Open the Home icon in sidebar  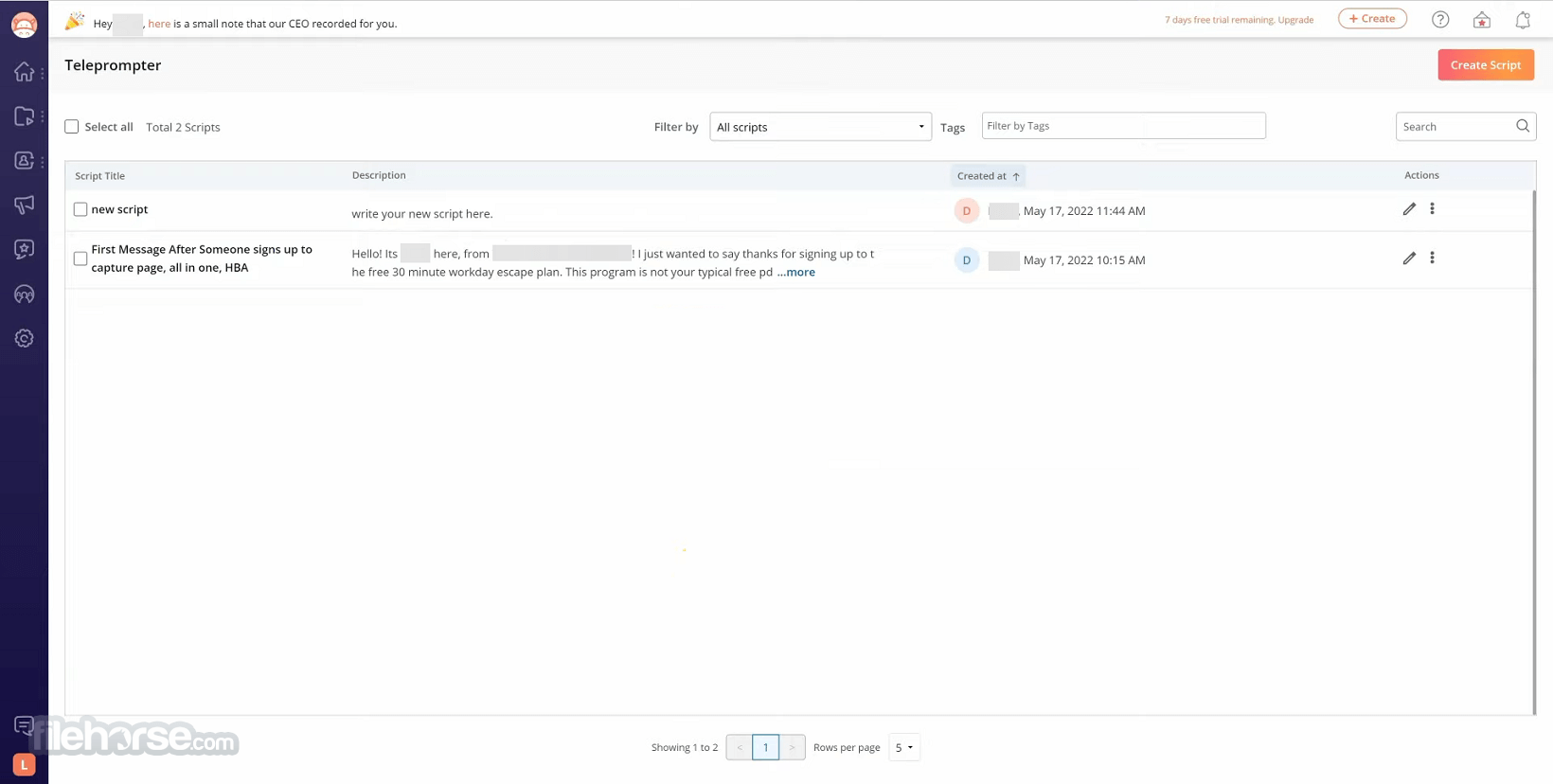click(24, 72)
